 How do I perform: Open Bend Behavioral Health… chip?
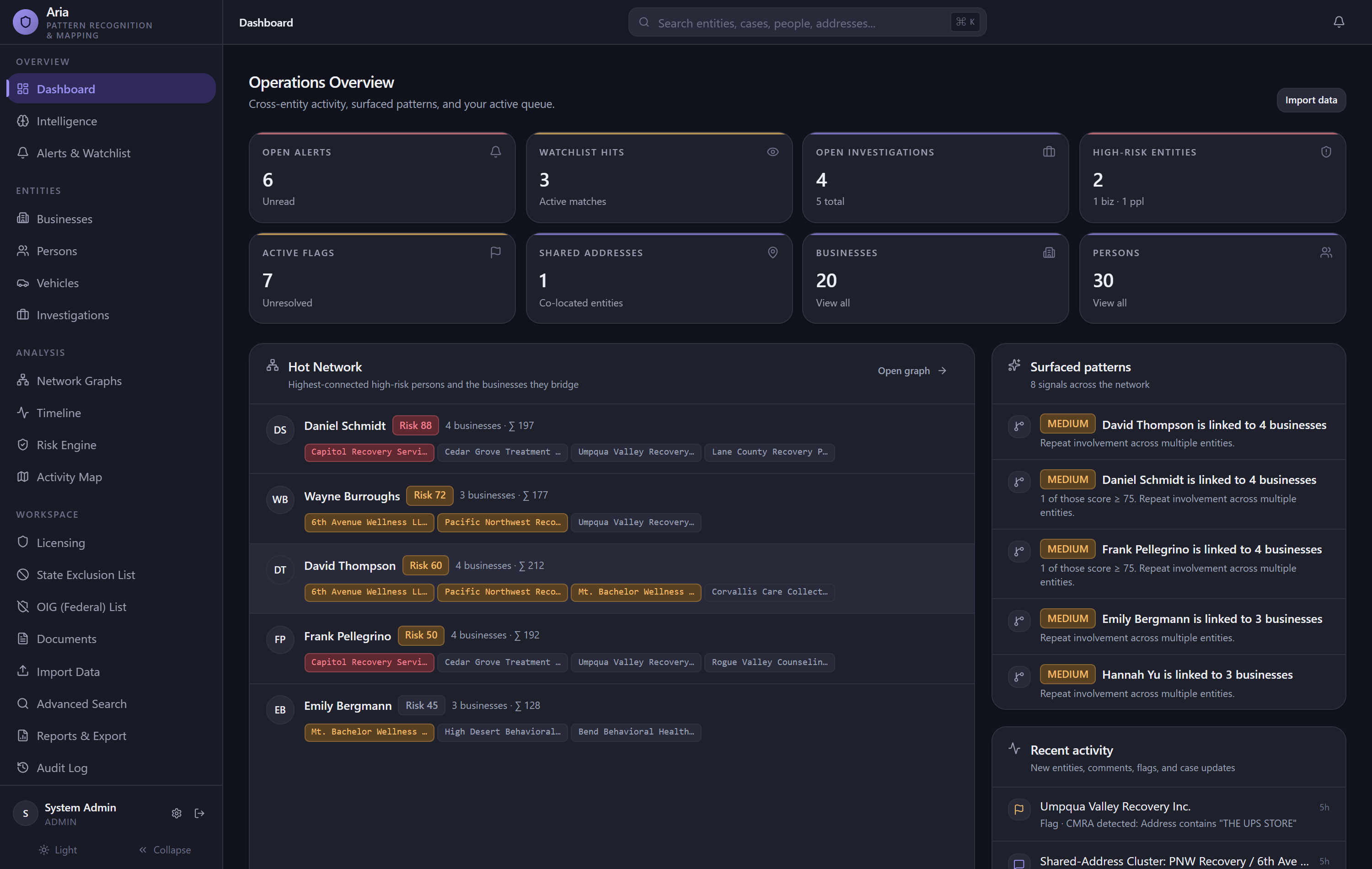pyautogui.click(x=635, y=732)
